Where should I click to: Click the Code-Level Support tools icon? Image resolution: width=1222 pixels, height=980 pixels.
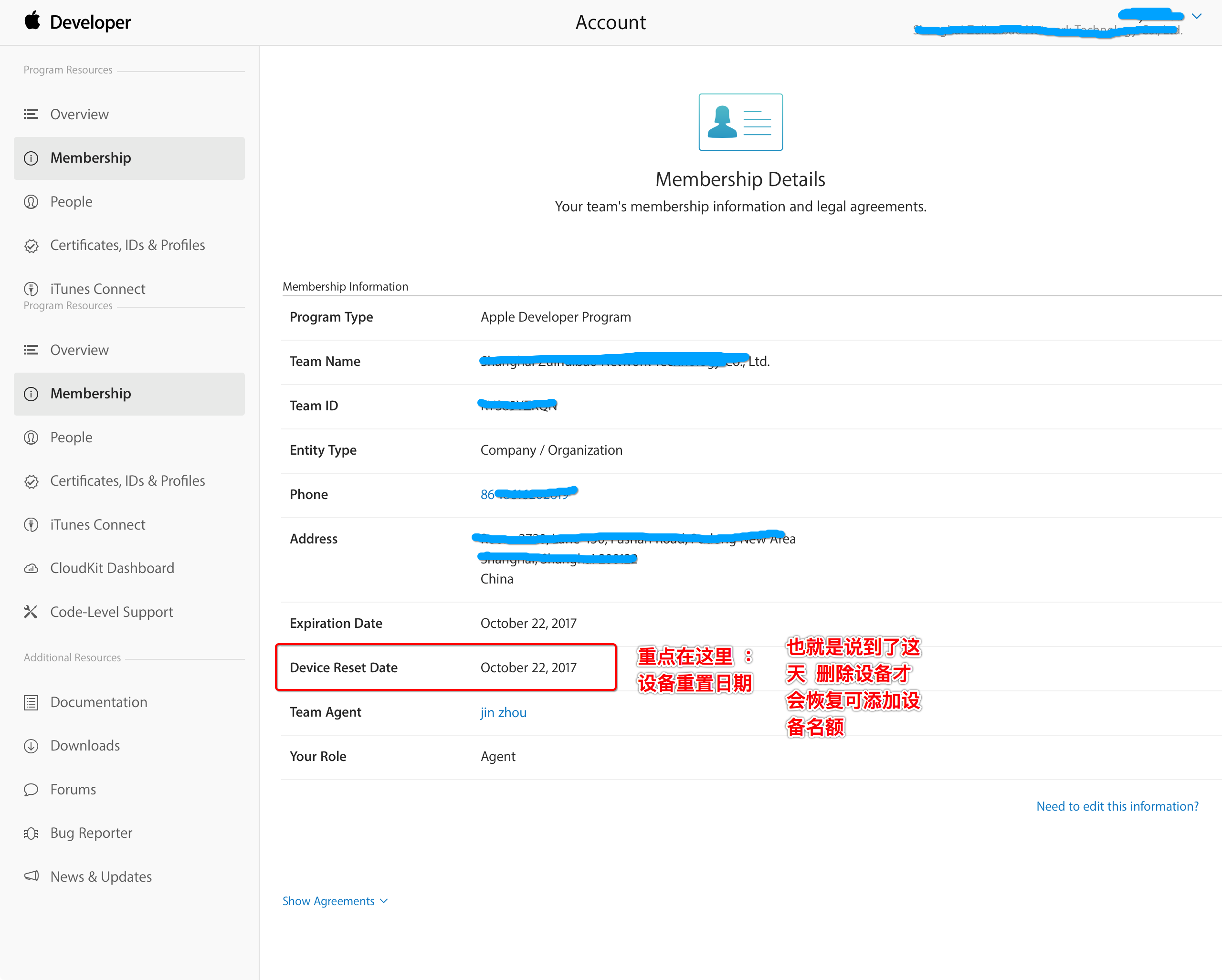coord(31,612)
